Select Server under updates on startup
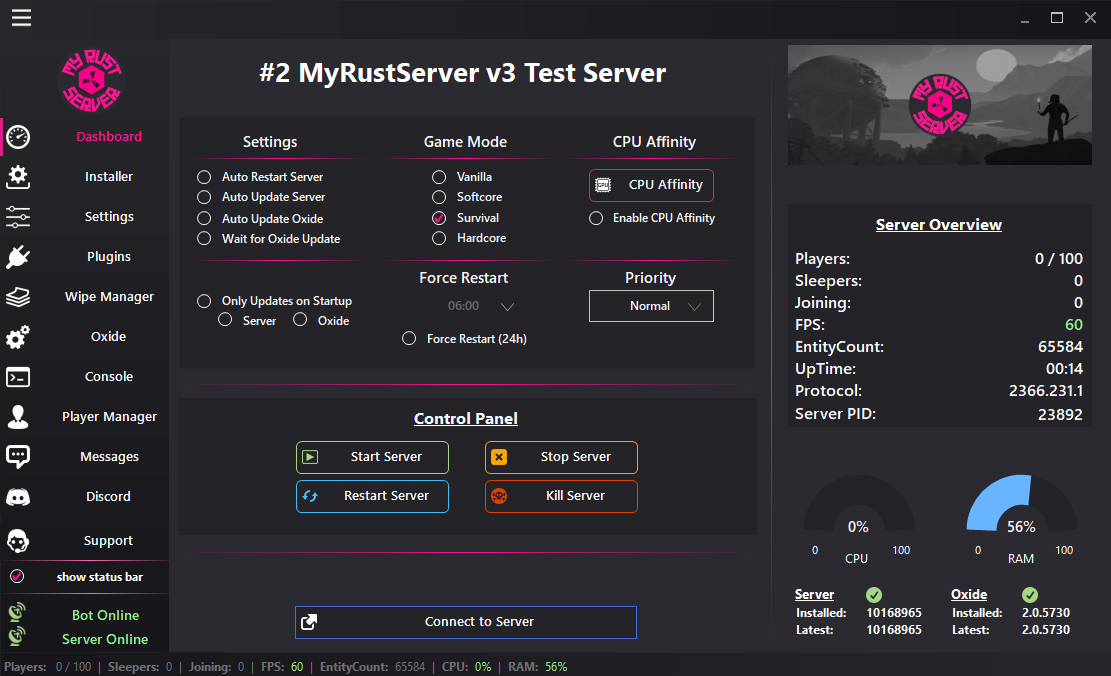Viewport: 1111px width, 676px height. coord(225,320)
